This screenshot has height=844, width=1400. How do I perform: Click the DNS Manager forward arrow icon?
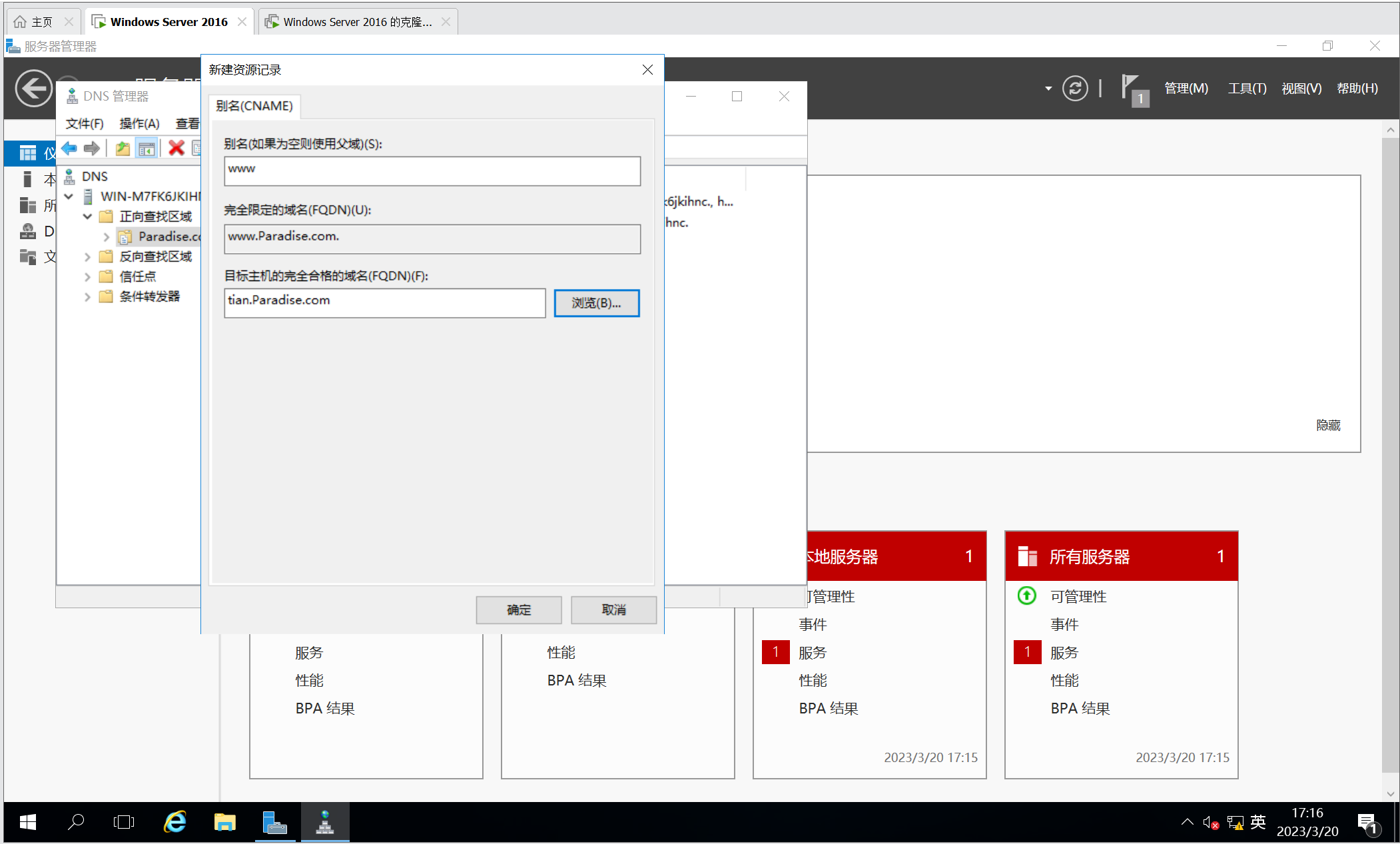pyautogui.click(x=92, y=148)
